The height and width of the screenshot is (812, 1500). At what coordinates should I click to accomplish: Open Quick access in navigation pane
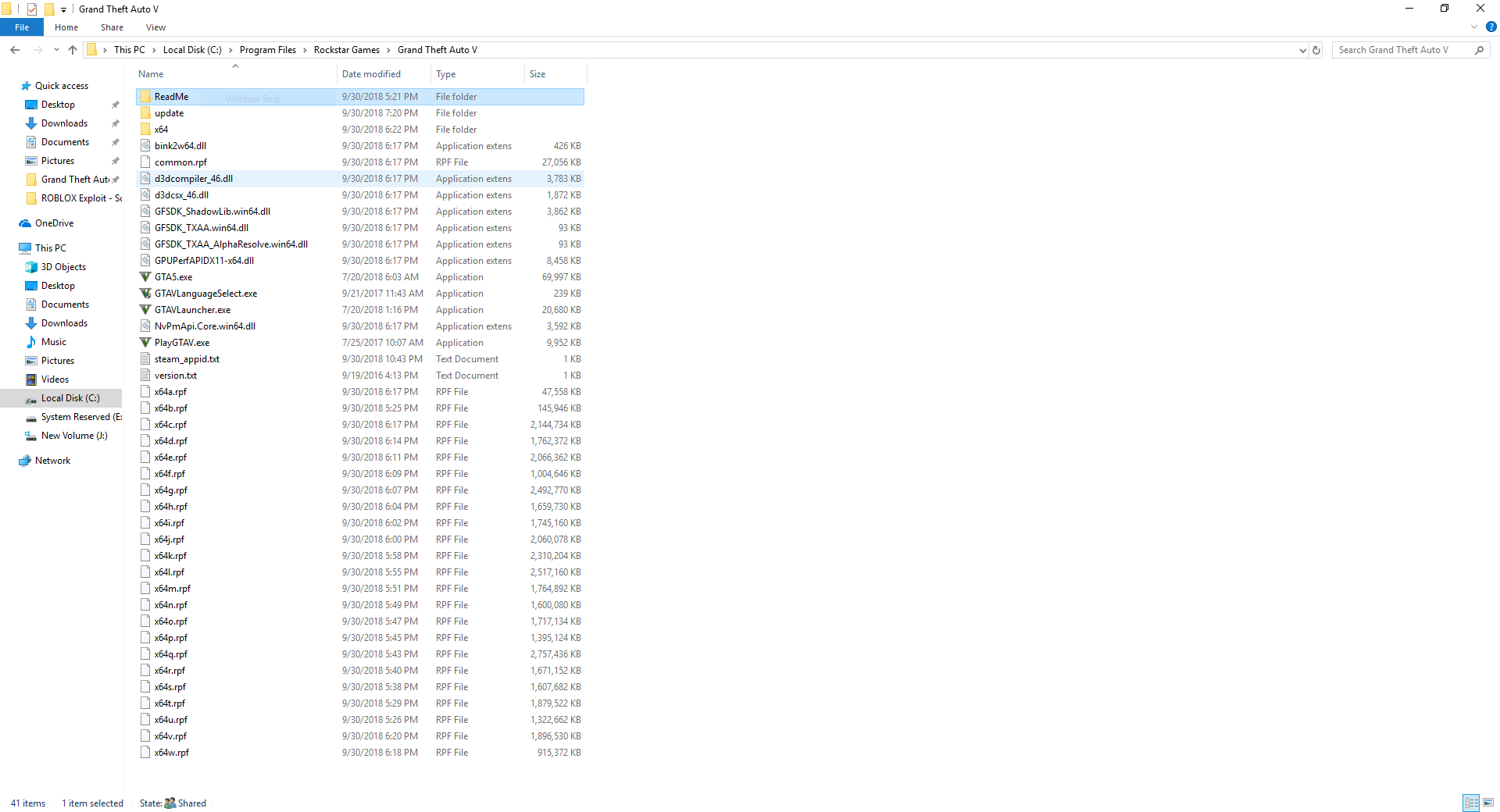coord(62,86)
